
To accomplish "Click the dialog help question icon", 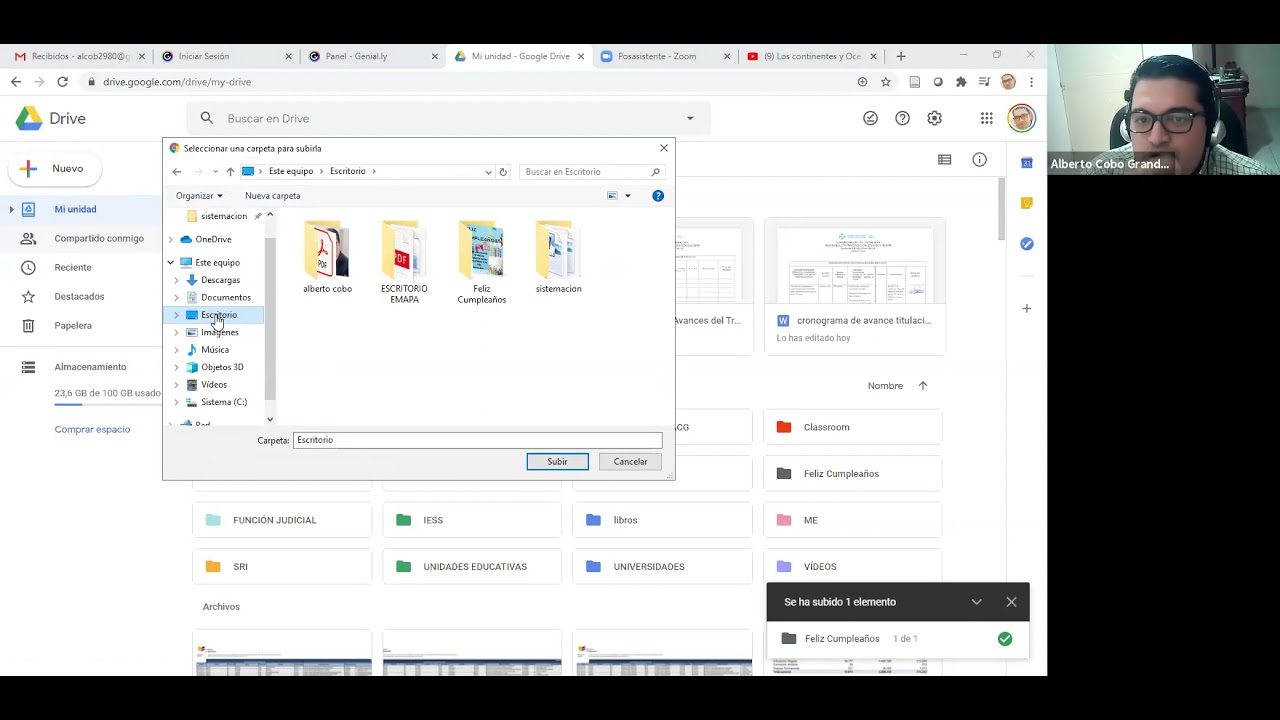I will click(658, 196).
